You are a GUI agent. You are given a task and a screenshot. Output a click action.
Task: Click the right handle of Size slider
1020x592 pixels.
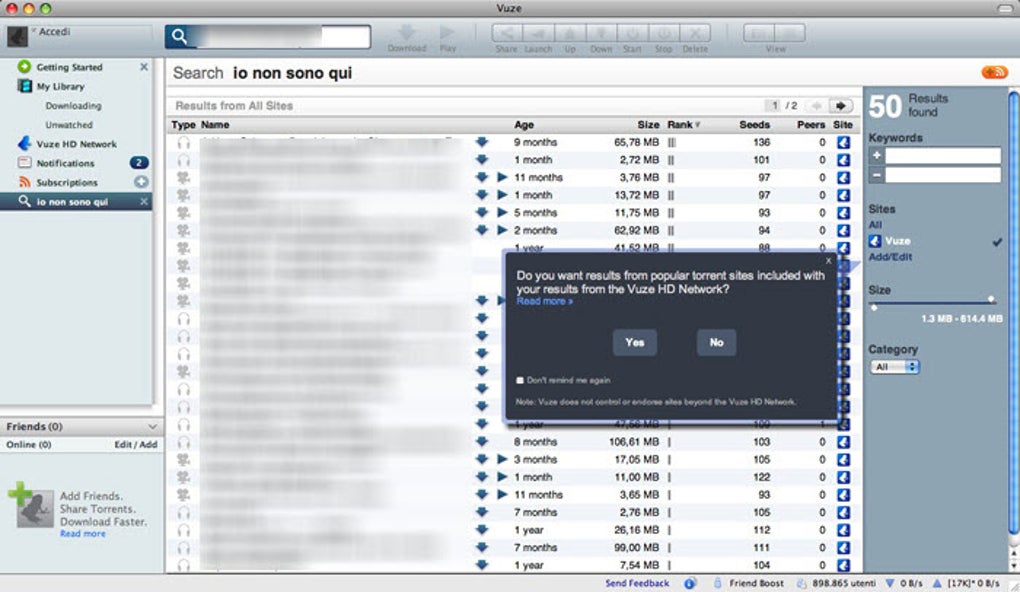991,299
